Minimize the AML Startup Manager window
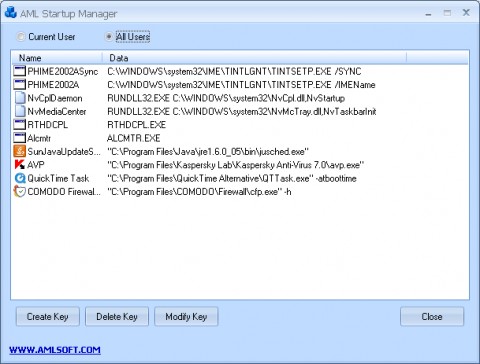Screen dimensions: 480x364 point(428,14)
